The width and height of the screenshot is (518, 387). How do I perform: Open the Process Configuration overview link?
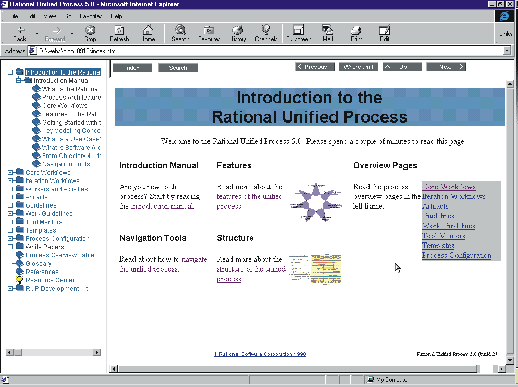click(x=457, y=255)
